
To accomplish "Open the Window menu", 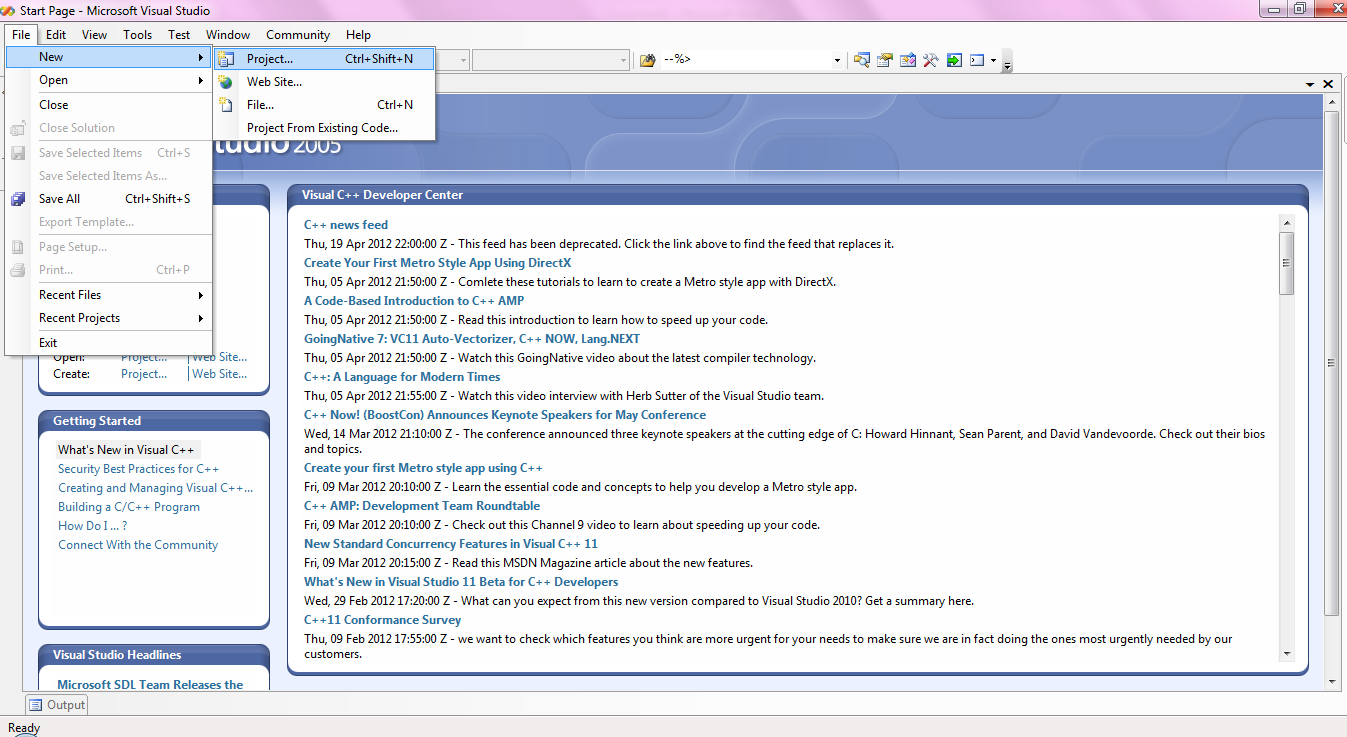I will tap(228, 34).
